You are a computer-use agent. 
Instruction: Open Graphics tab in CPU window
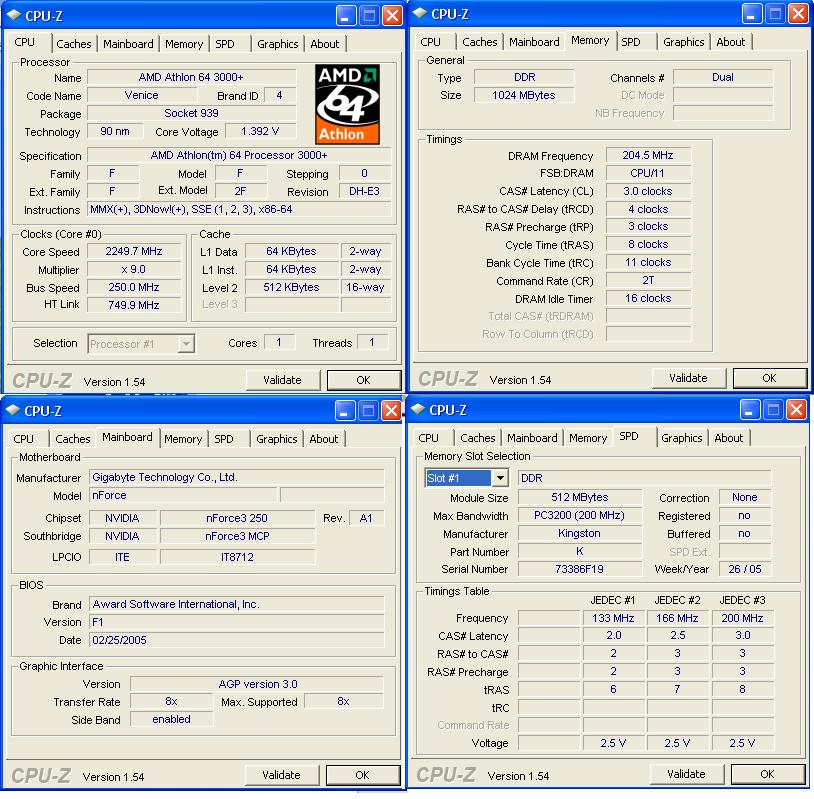point(278,44)
